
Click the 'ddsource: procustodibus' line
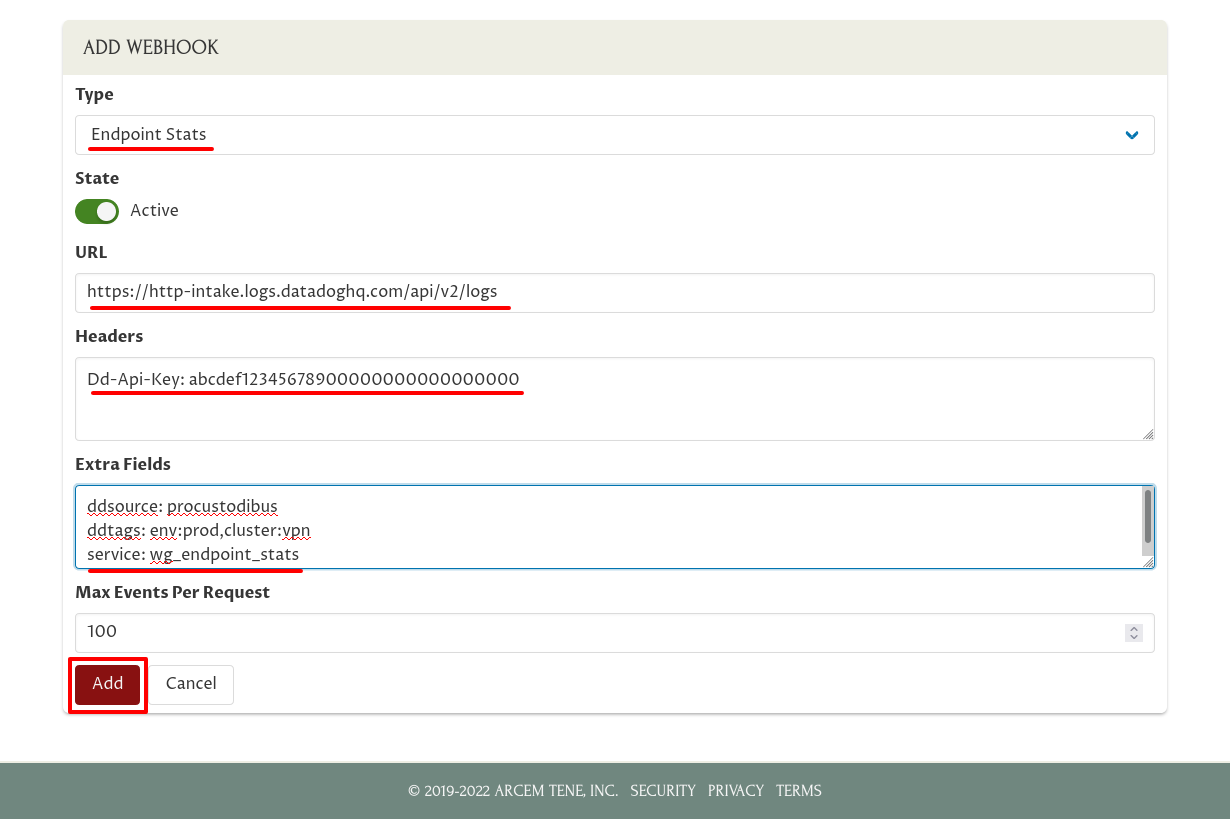coord(182,506)
